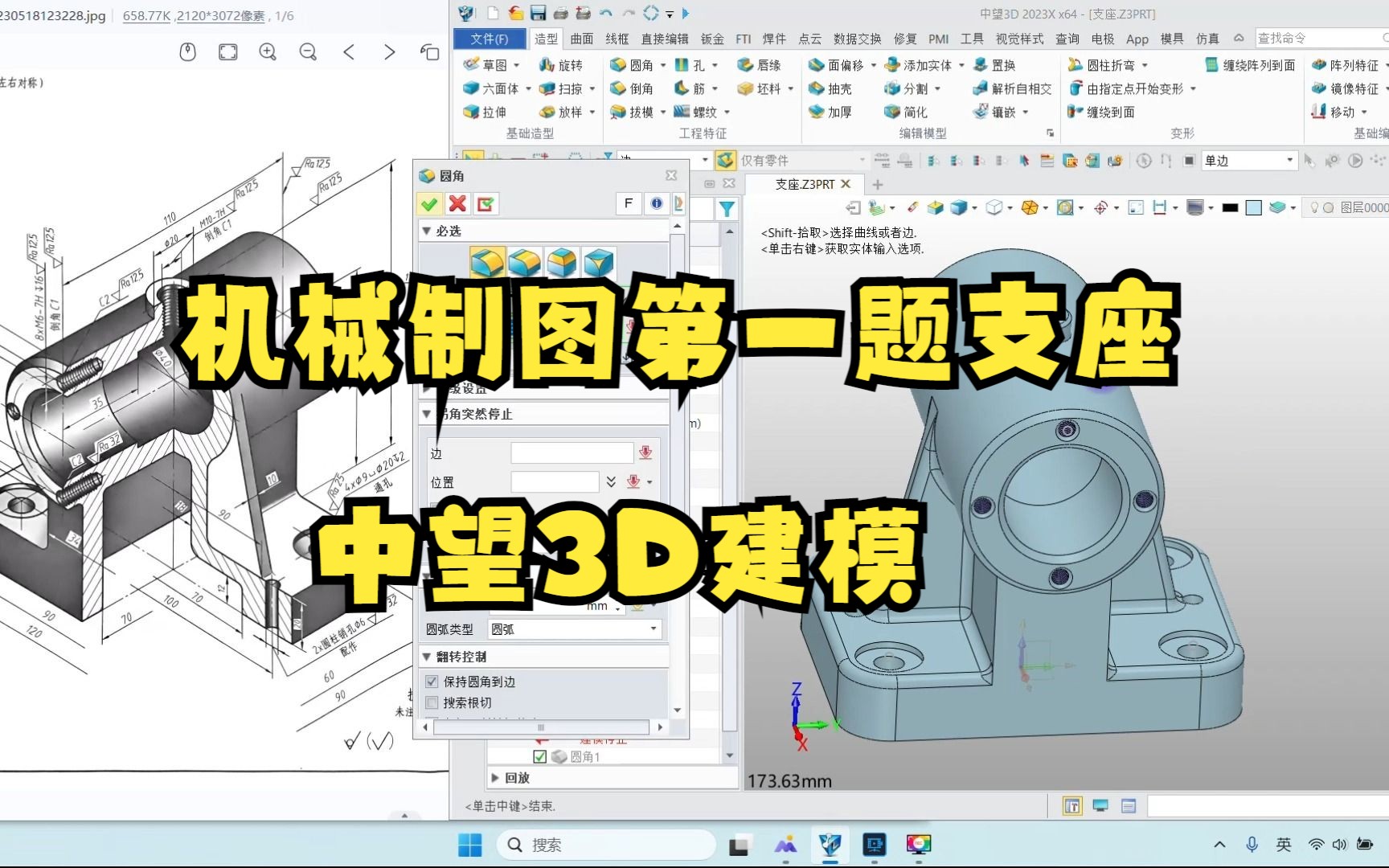This screenshot has width=1389, height=868.
Task: Click the Save icon in quick access toolbar
Action: [x=538, y=13]
